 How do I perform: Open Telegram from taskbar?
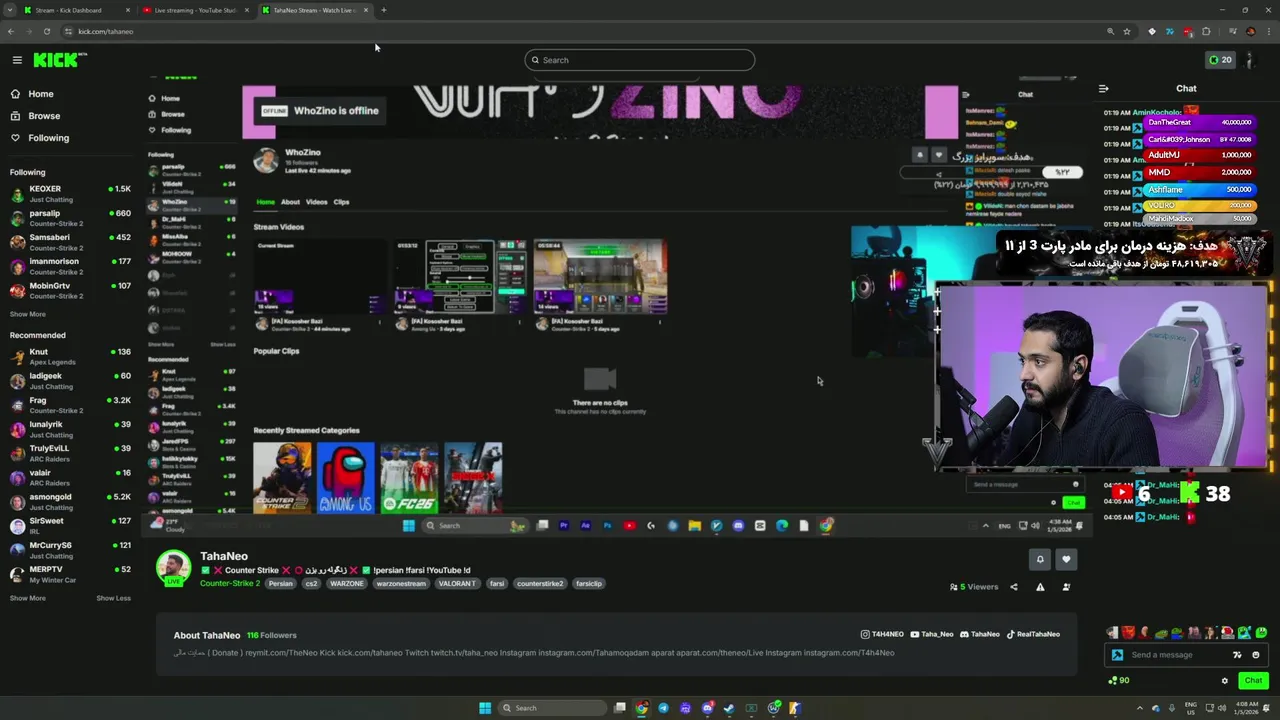(663, 708)
